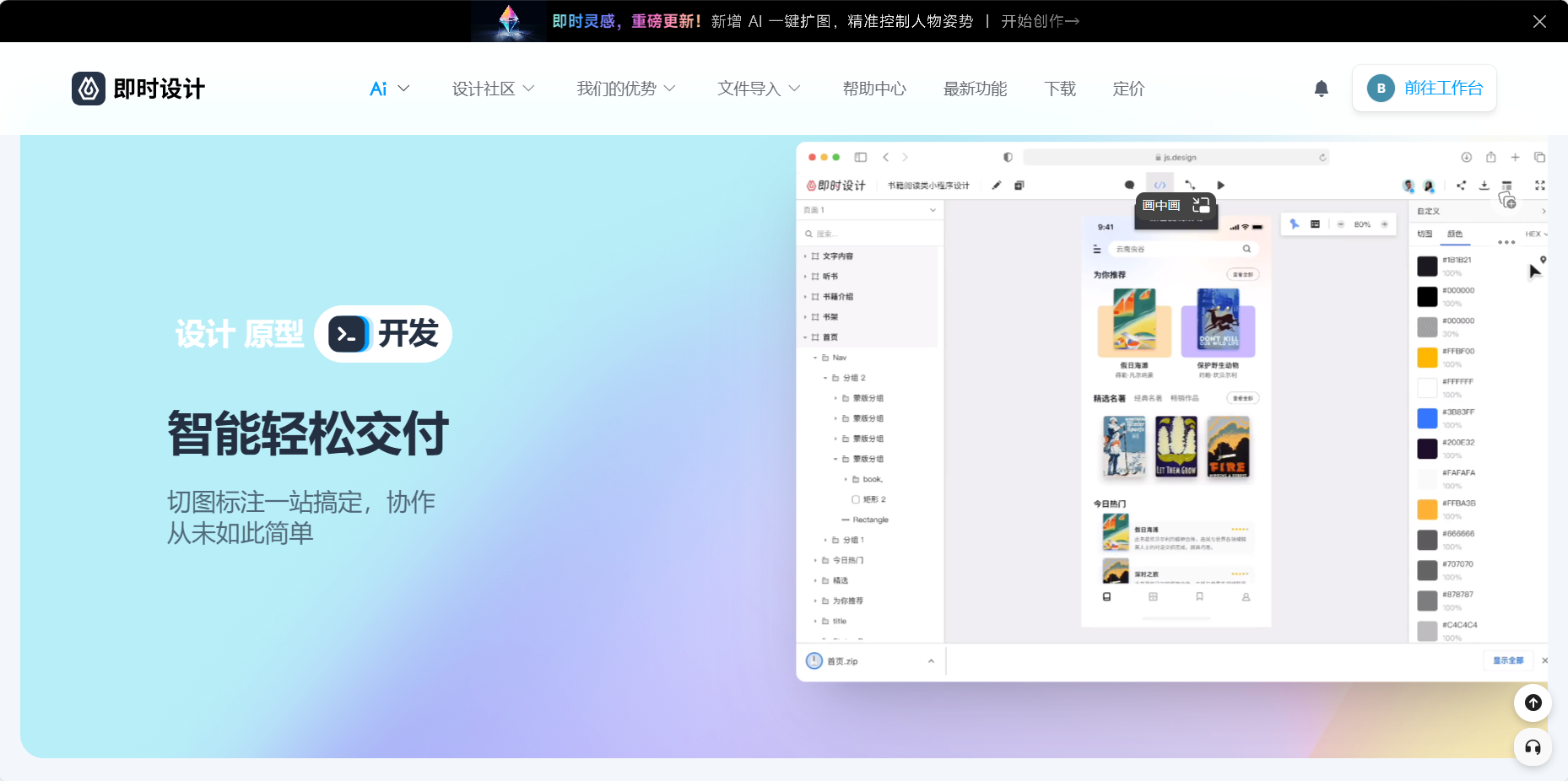
Task: Click the pencil edit icon beside file name
Action: coord(997,185)
